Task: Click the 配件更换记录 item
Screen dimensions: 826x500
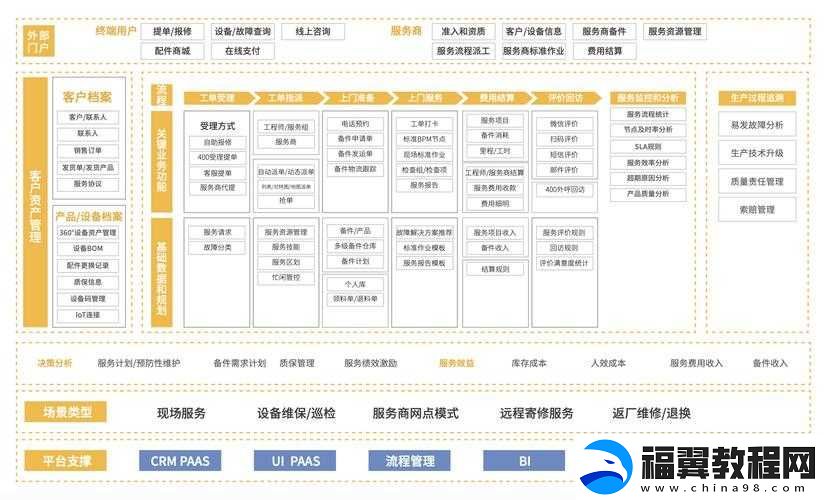Action: (x=87, y=266)
